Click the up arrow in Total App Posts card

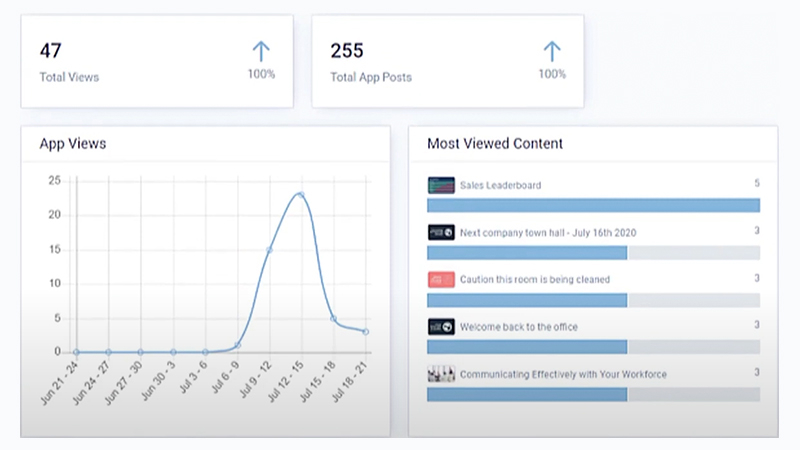point(552,51)
